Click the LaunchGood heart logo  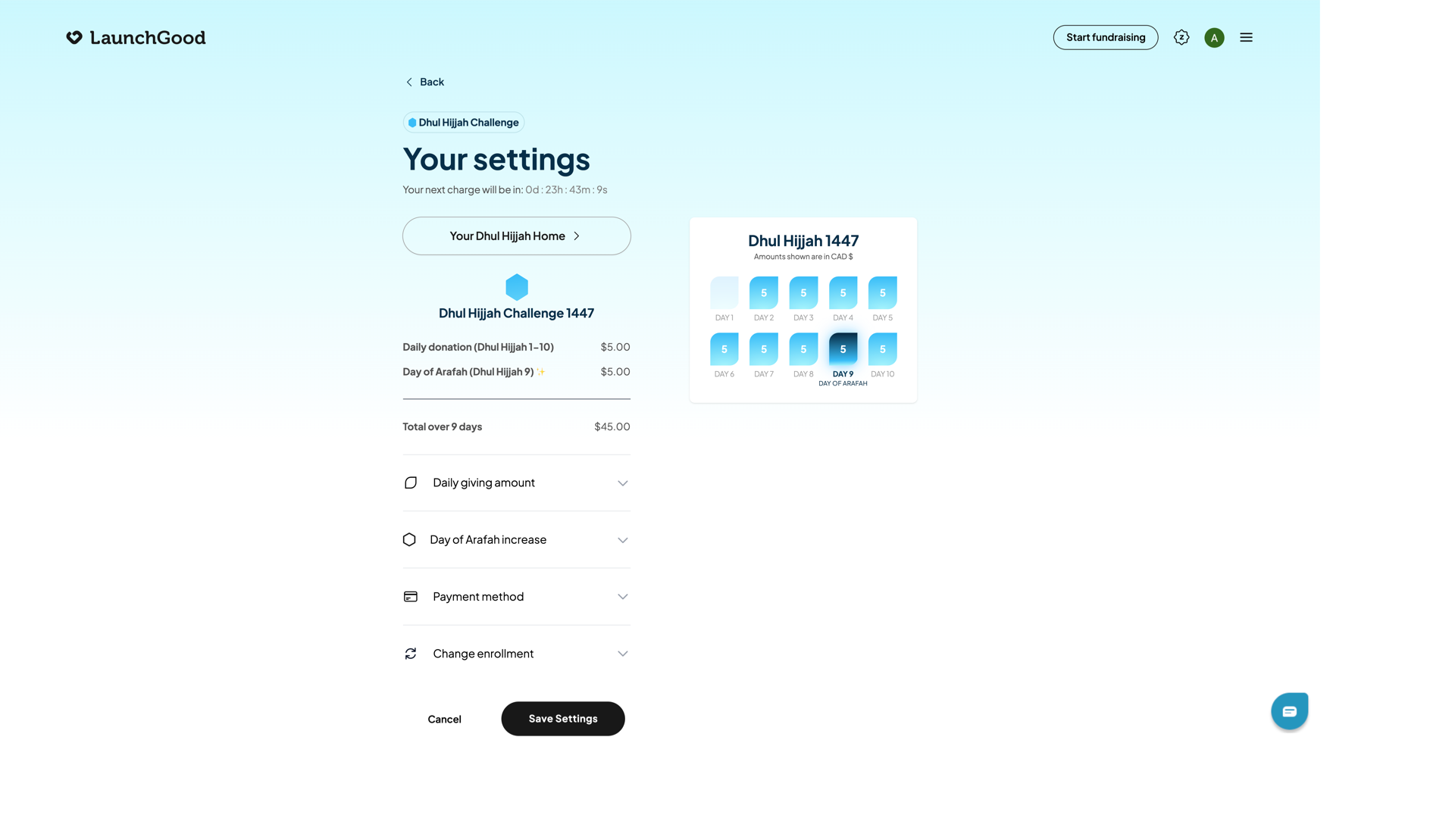point(74,38)
